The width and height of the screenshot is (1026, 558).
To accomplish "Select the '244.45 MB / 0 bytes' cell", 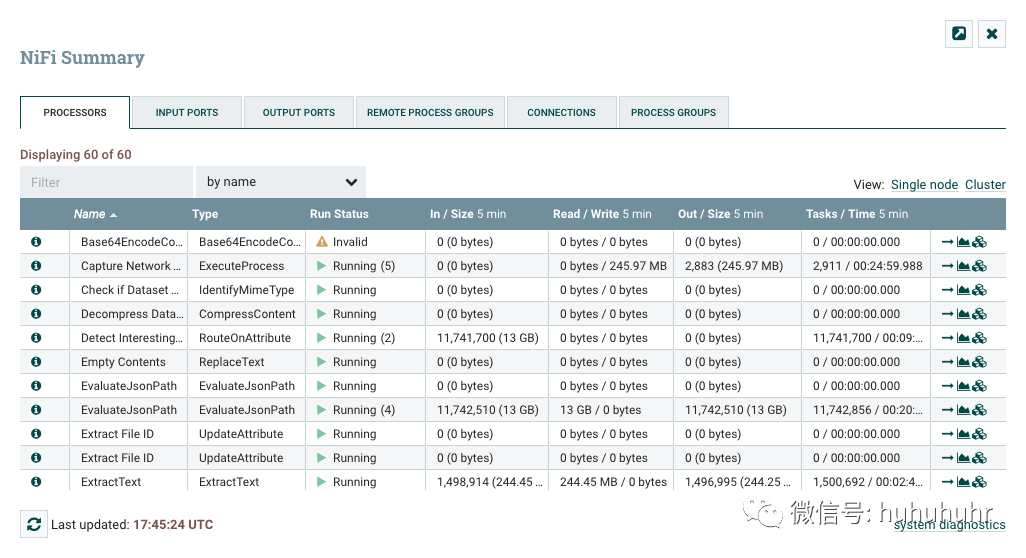I will click(611, 482).
